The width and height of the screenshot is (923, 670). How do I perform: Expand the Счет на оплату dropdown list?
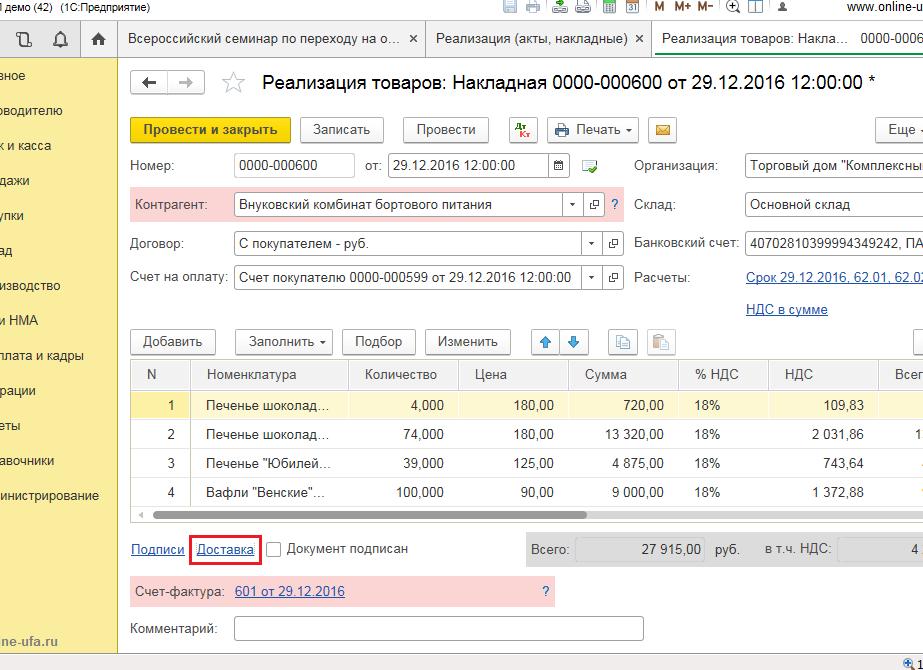pyautogui.click(x=591, y=277)
